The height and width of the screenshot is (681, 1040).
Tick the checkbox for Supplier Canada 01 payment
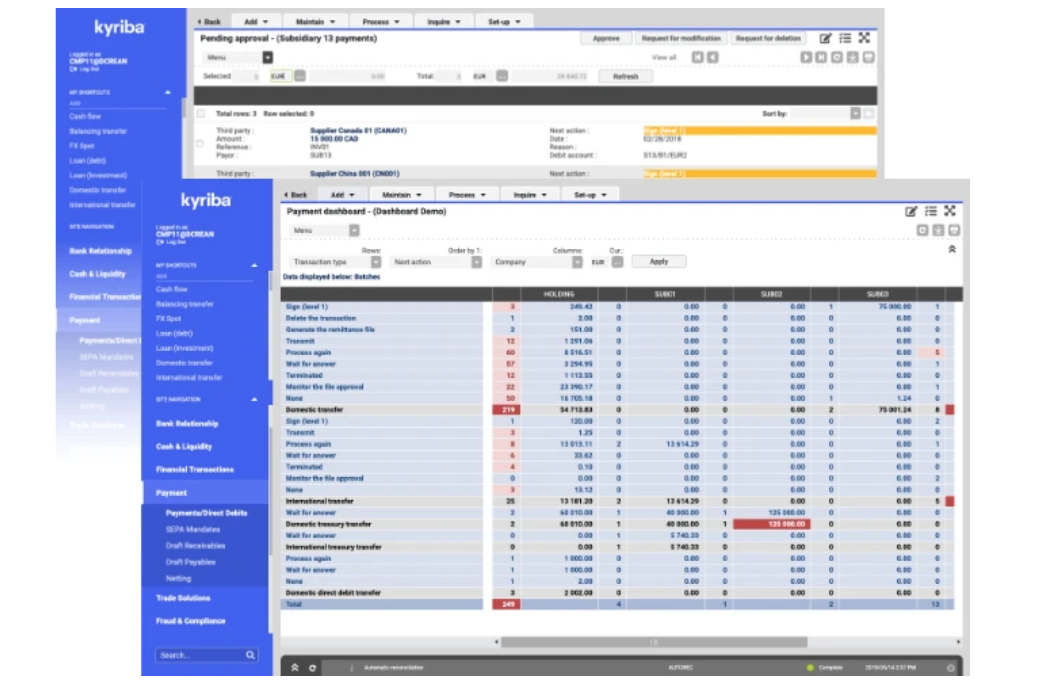[200, 143]
